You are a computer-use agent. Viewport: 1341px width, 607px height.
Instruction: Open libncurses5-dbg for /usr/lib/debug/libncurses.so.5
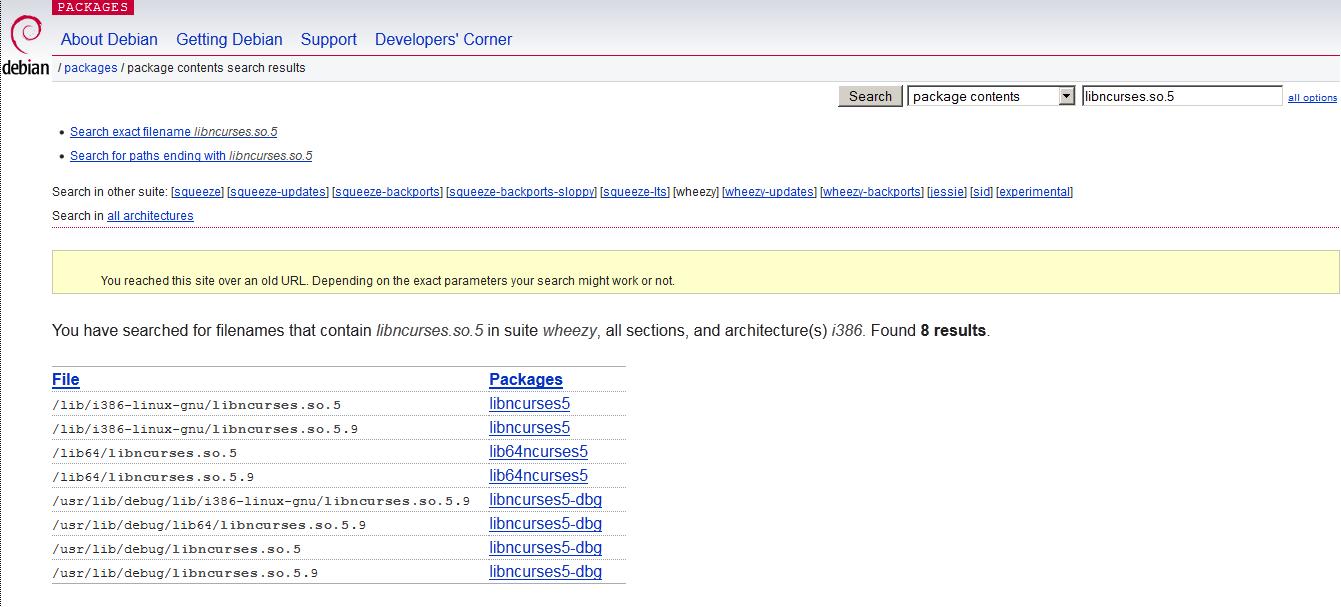pyautogui.click(x=545, y=548)
